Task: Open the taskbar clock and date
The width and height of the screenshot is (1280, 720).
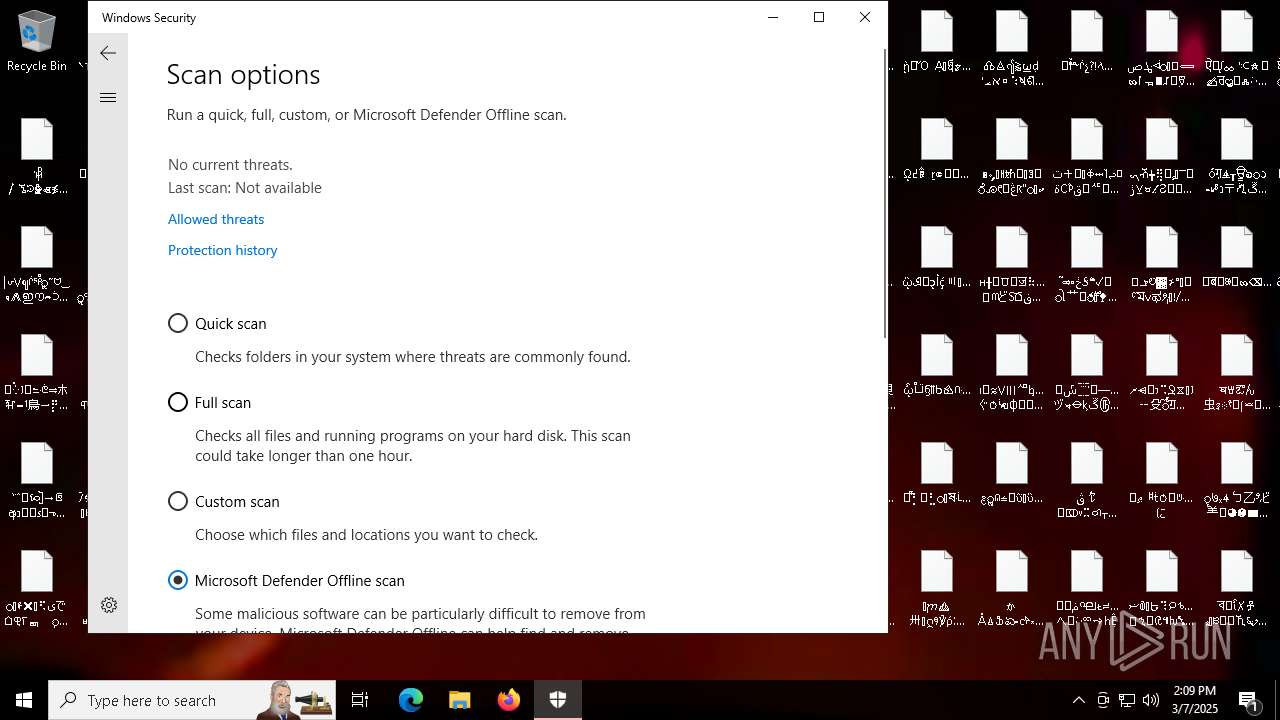Action: (1195, 700)
